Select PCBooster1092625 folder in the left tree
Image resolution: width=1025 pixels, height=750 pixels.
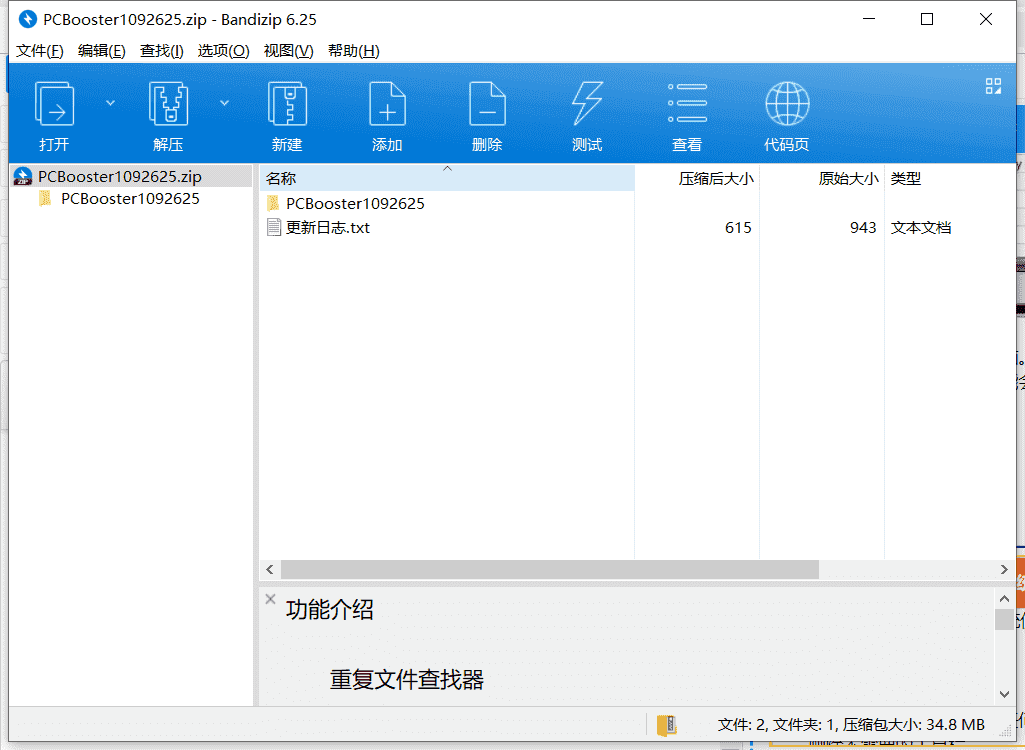point(130,199)
